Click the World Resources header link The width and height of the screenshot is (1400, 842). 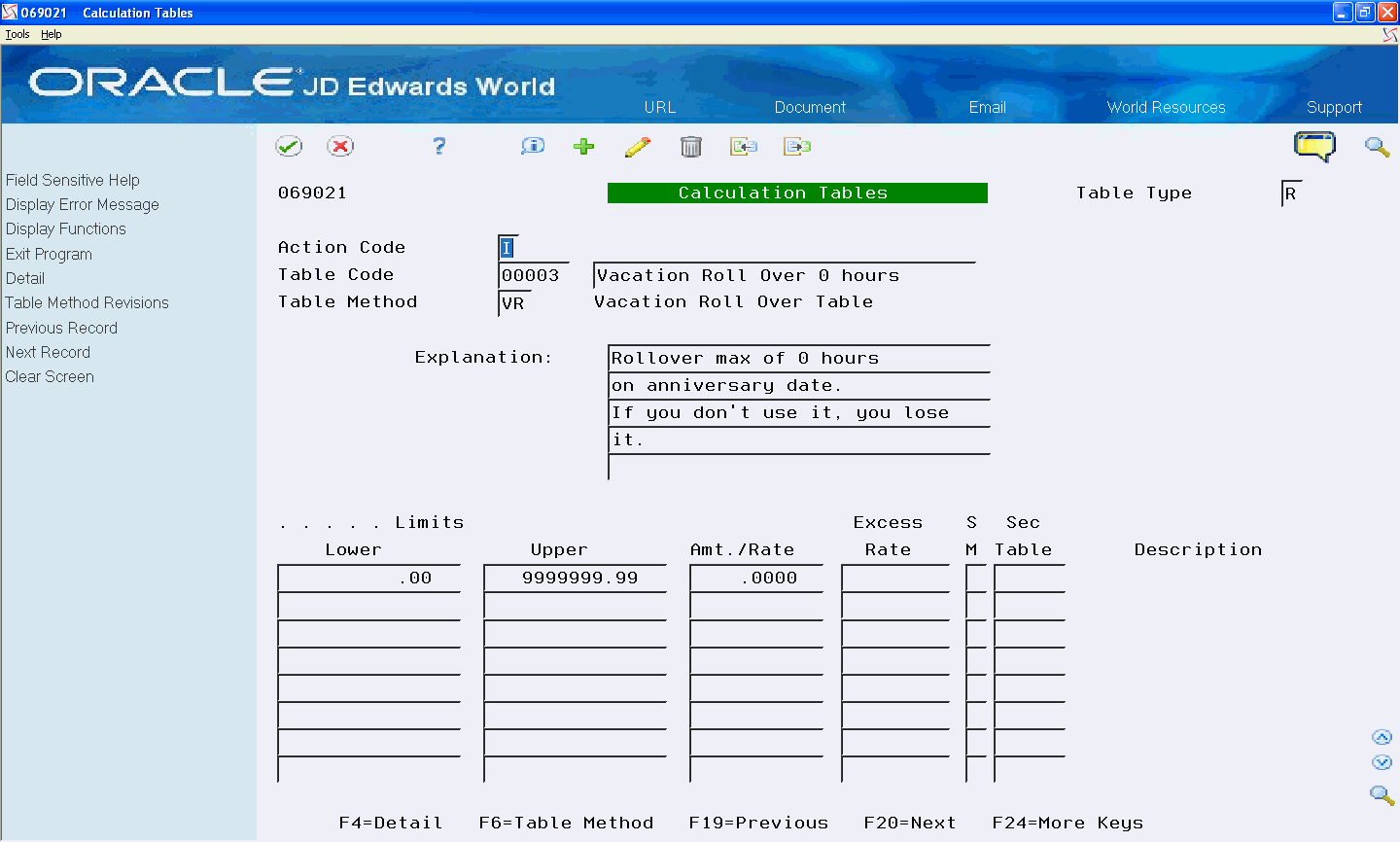(x=1166, y=107)
